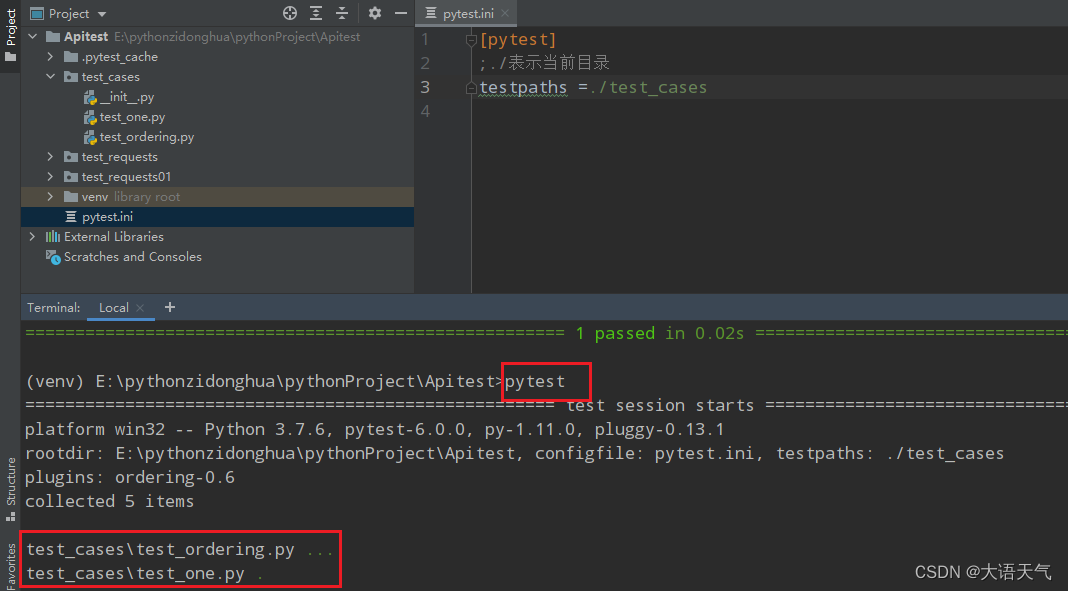Select pytest.ini in project tree
Screen dimensions: 1068x591
(107, 217)
